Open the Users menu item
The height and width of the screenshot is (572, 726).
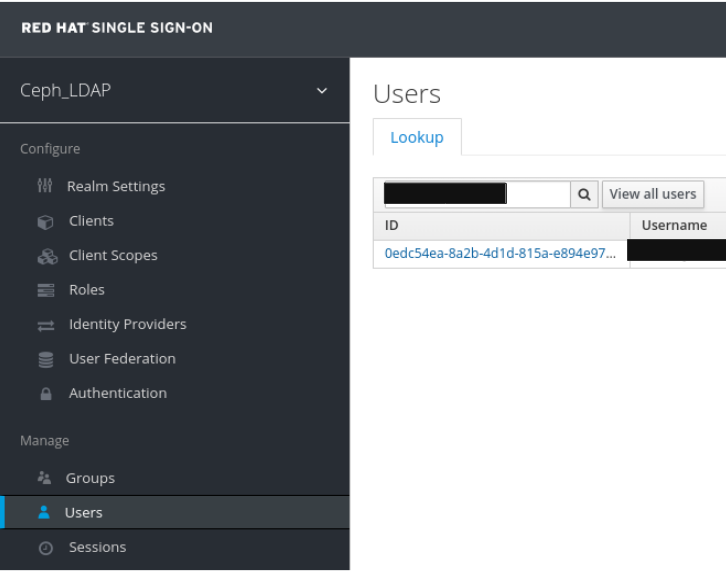pyautogui.click(x=84, y=513)
